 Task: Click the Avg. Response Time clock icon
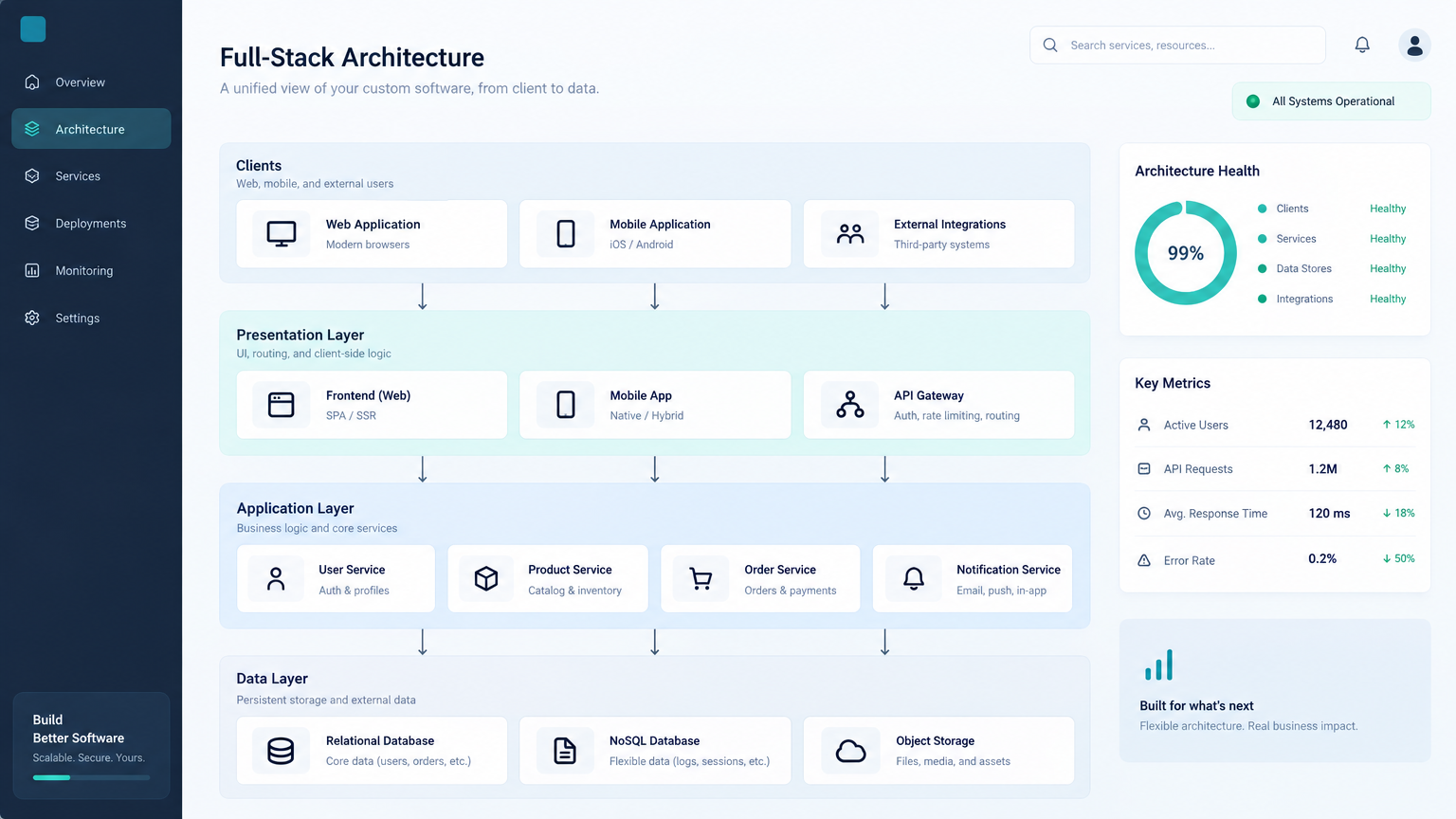(x=1144, y=514)
